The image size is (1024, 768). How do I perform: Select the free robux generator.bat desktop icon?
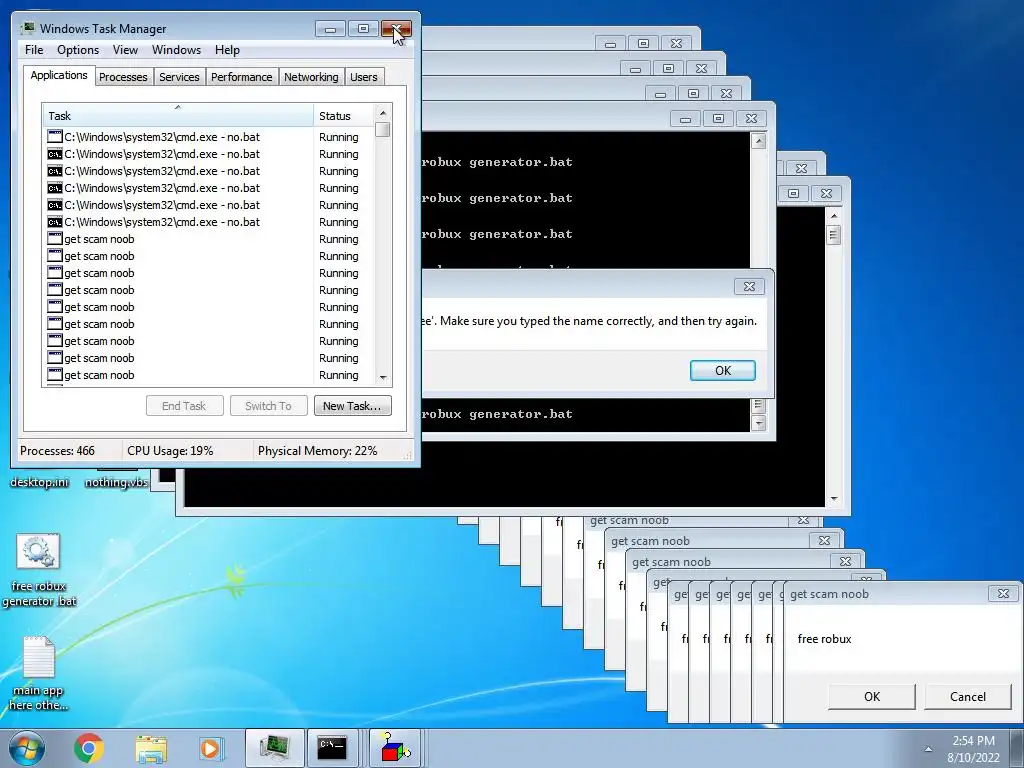[39, 570]
